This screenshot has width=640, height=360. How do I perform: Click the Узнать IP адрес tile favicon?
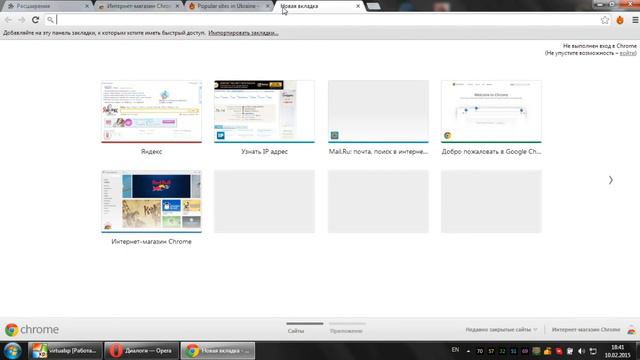click(221, 135)
